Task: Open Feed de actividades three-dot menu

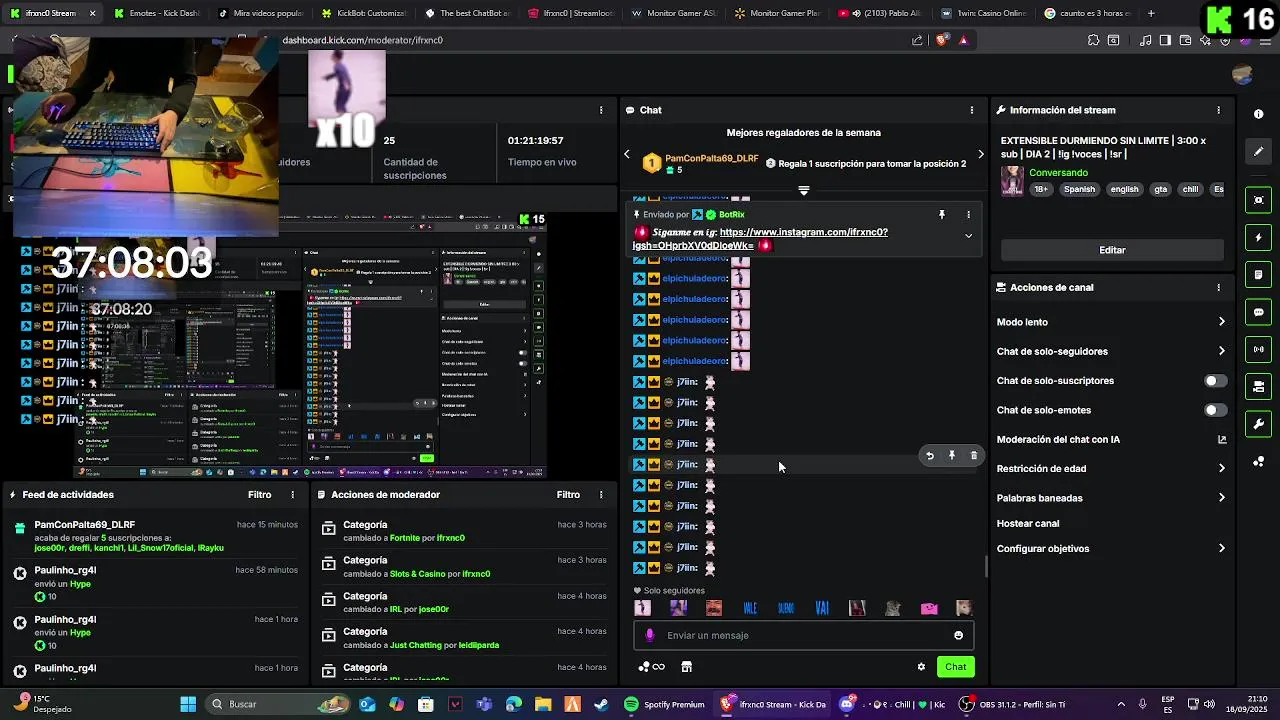Action: pyautogui.click(x=293, y=495)
